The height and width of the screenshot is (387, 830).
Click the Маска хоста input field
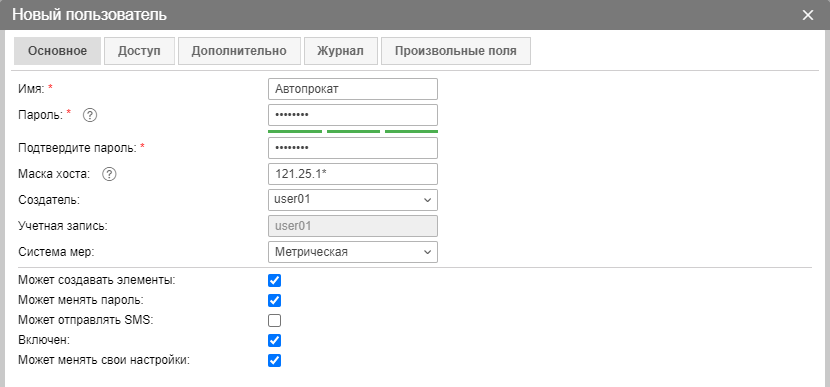click(x=353, y=174)
